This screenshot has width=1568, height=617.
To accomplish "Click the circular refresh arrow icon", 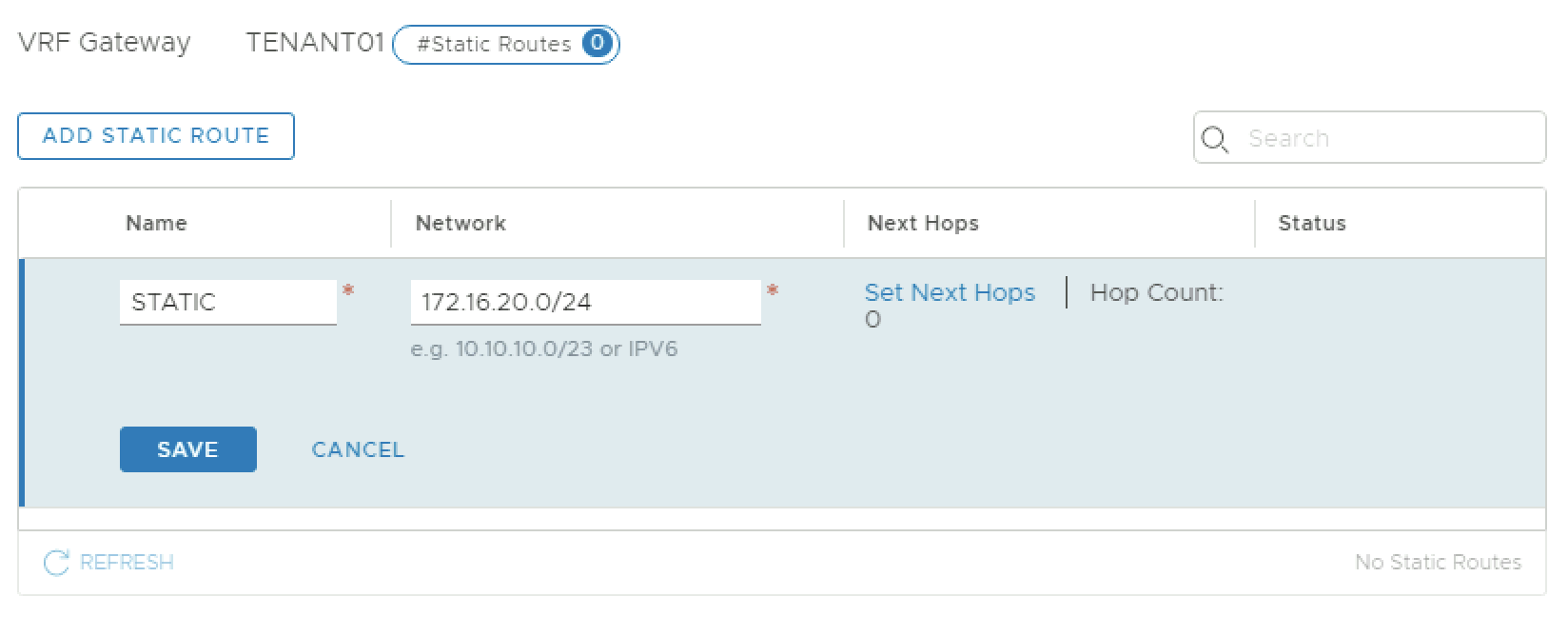I will [56, 563].
